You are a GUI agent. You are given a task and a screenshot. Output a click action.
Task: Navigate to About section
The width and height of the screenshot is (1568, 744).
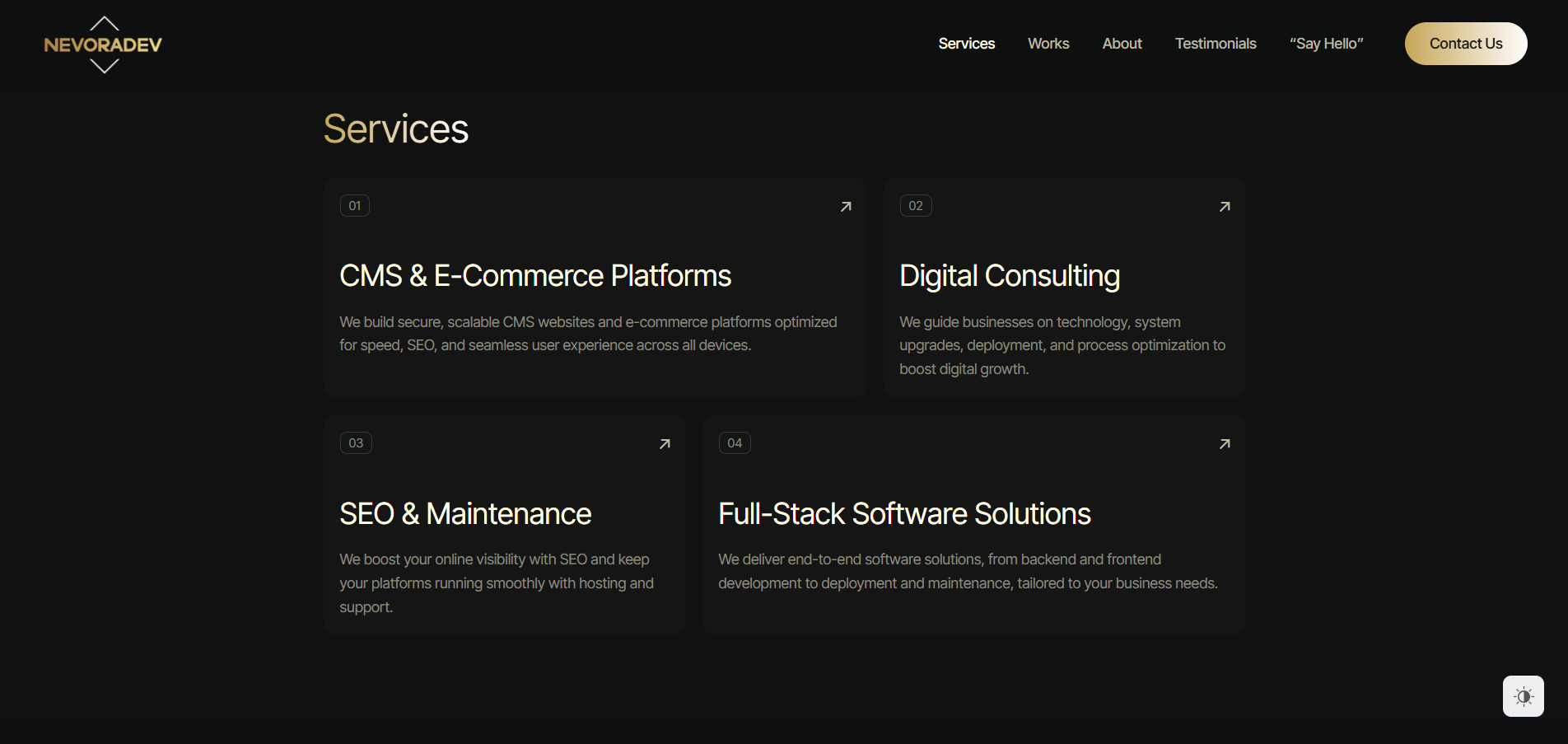[1122, 44]
